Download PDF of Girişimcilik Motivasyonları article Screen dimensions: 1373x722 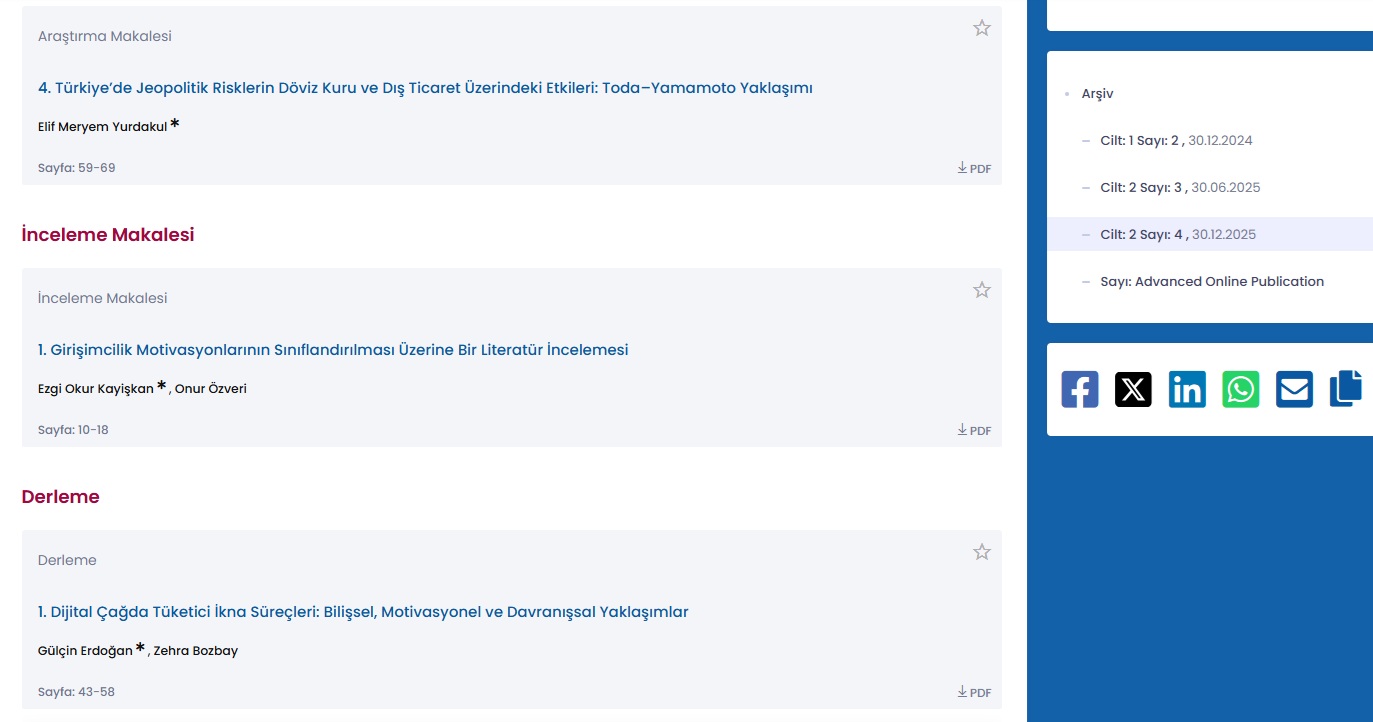974,430
